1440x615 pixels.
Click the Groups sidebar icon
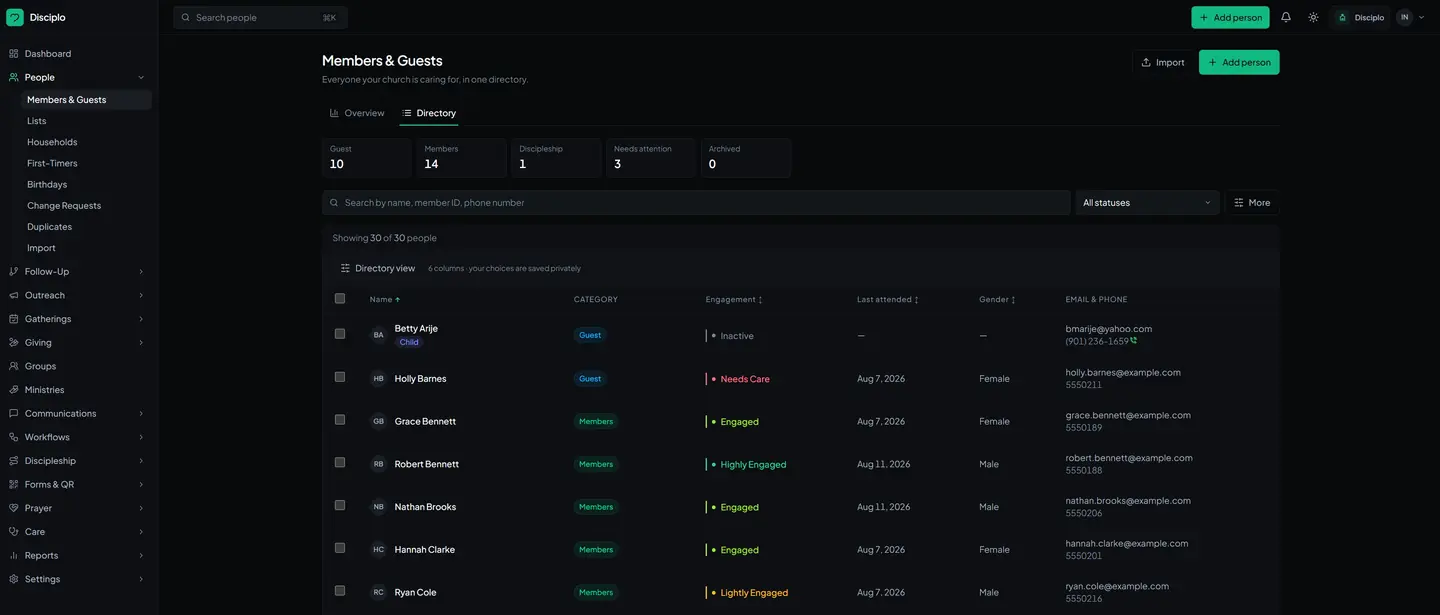pyautogui.click(x=13, y=366)
